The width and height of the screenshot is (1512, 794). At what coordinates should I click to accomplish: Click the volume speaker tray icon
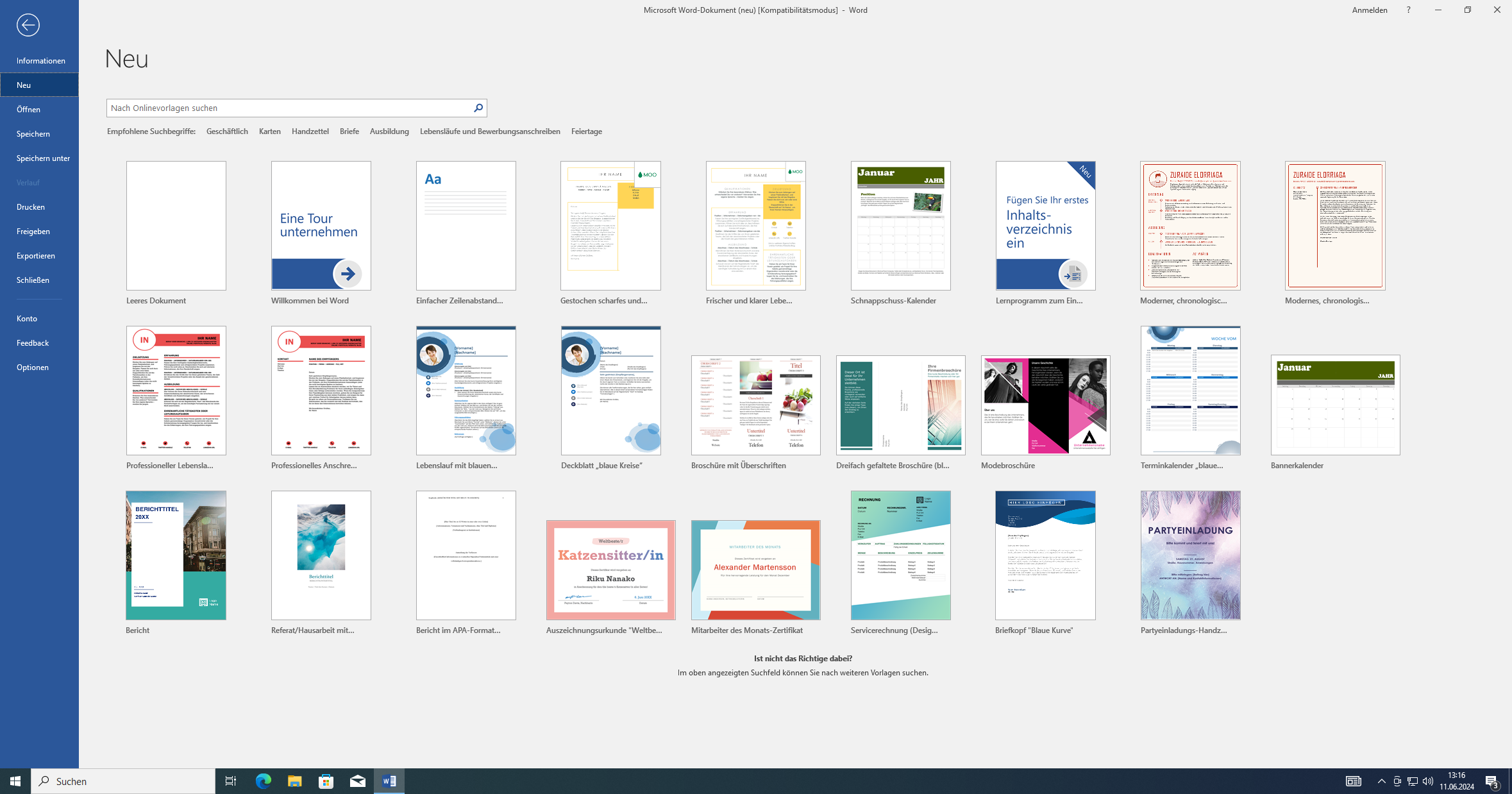tap(1427, 781)
